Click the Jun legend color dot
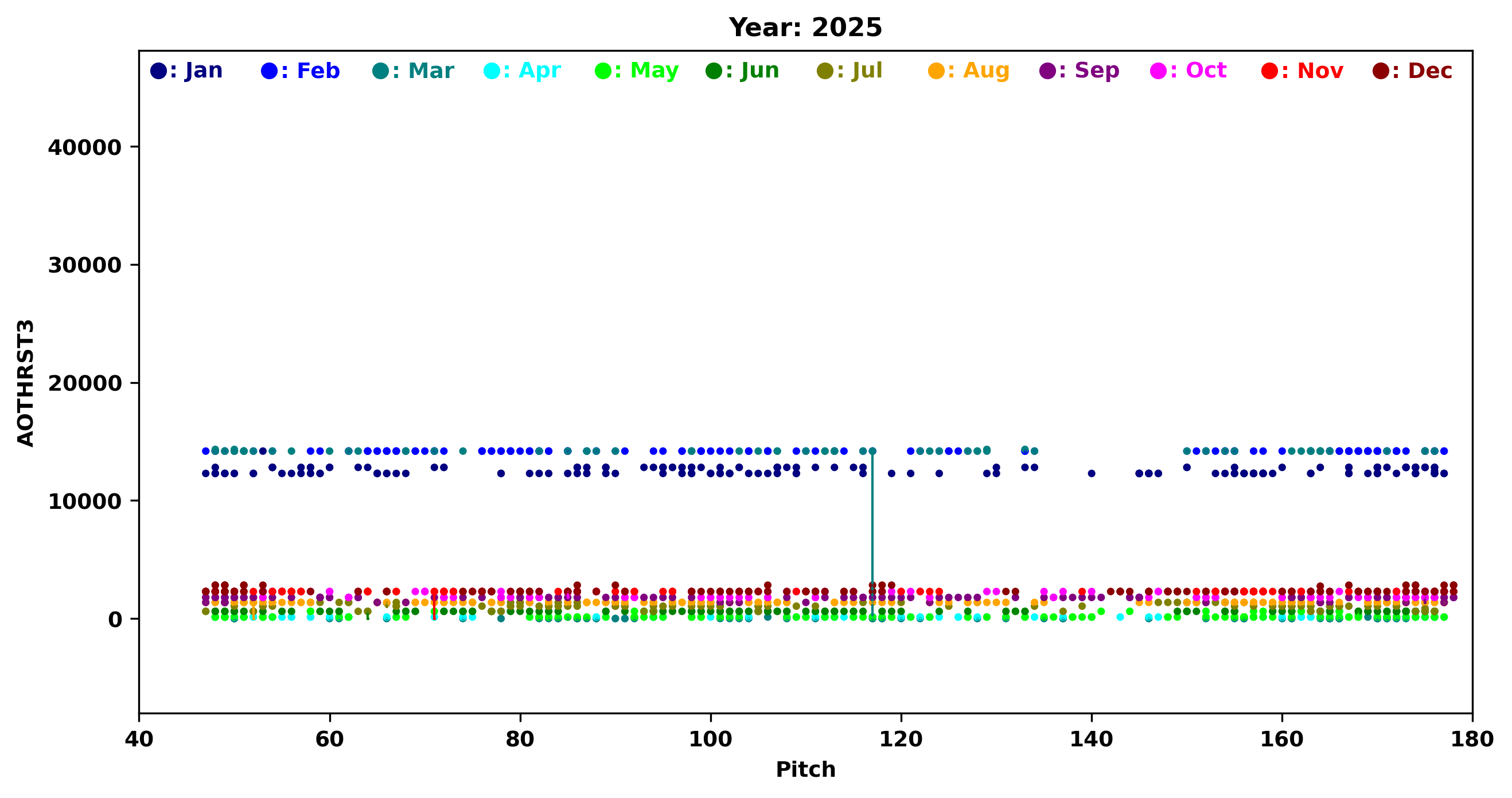 tap(714, 71)
